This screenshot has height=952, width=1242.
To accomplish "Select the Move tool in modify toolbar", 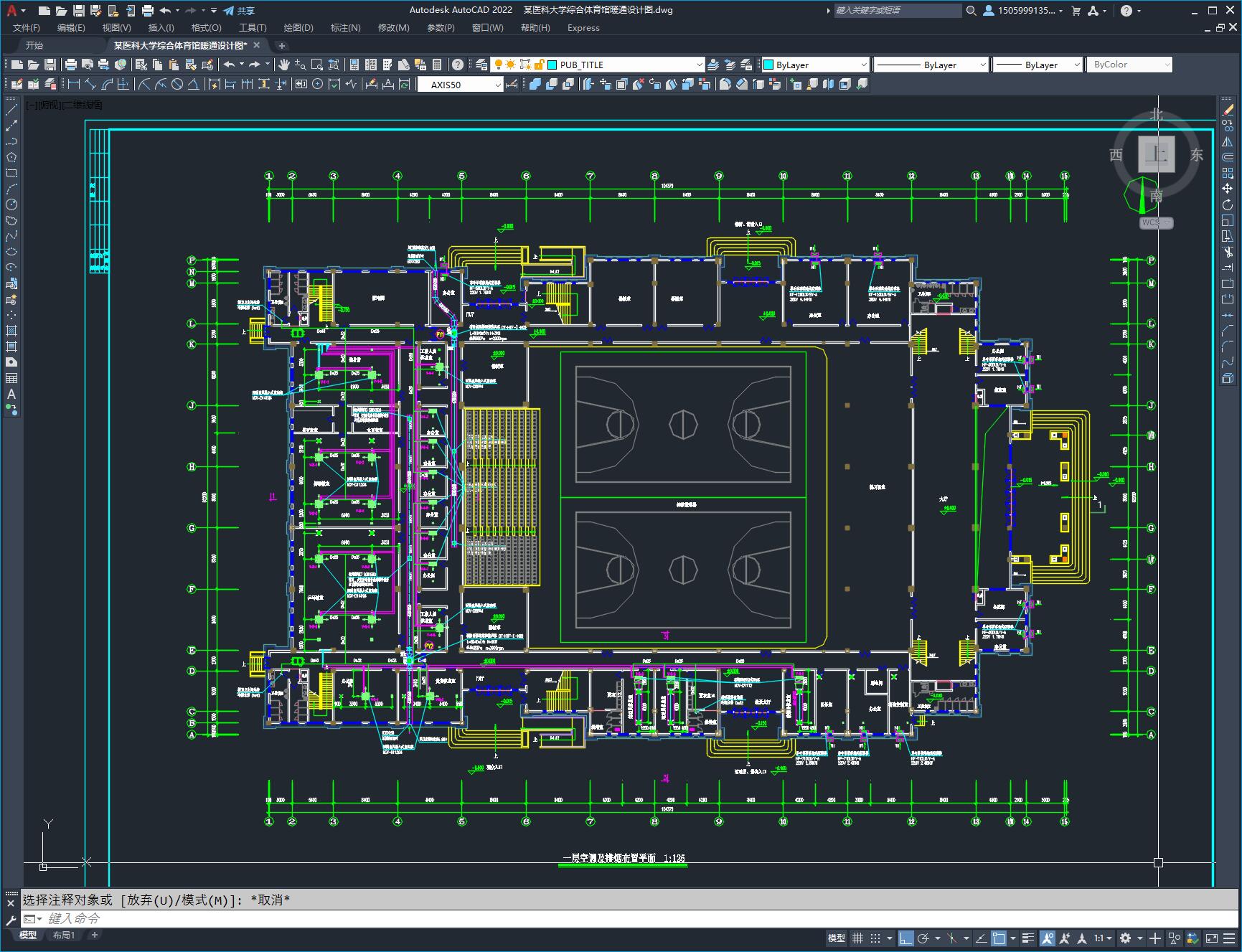I will pyautogui.click(x=1228, y=189).
